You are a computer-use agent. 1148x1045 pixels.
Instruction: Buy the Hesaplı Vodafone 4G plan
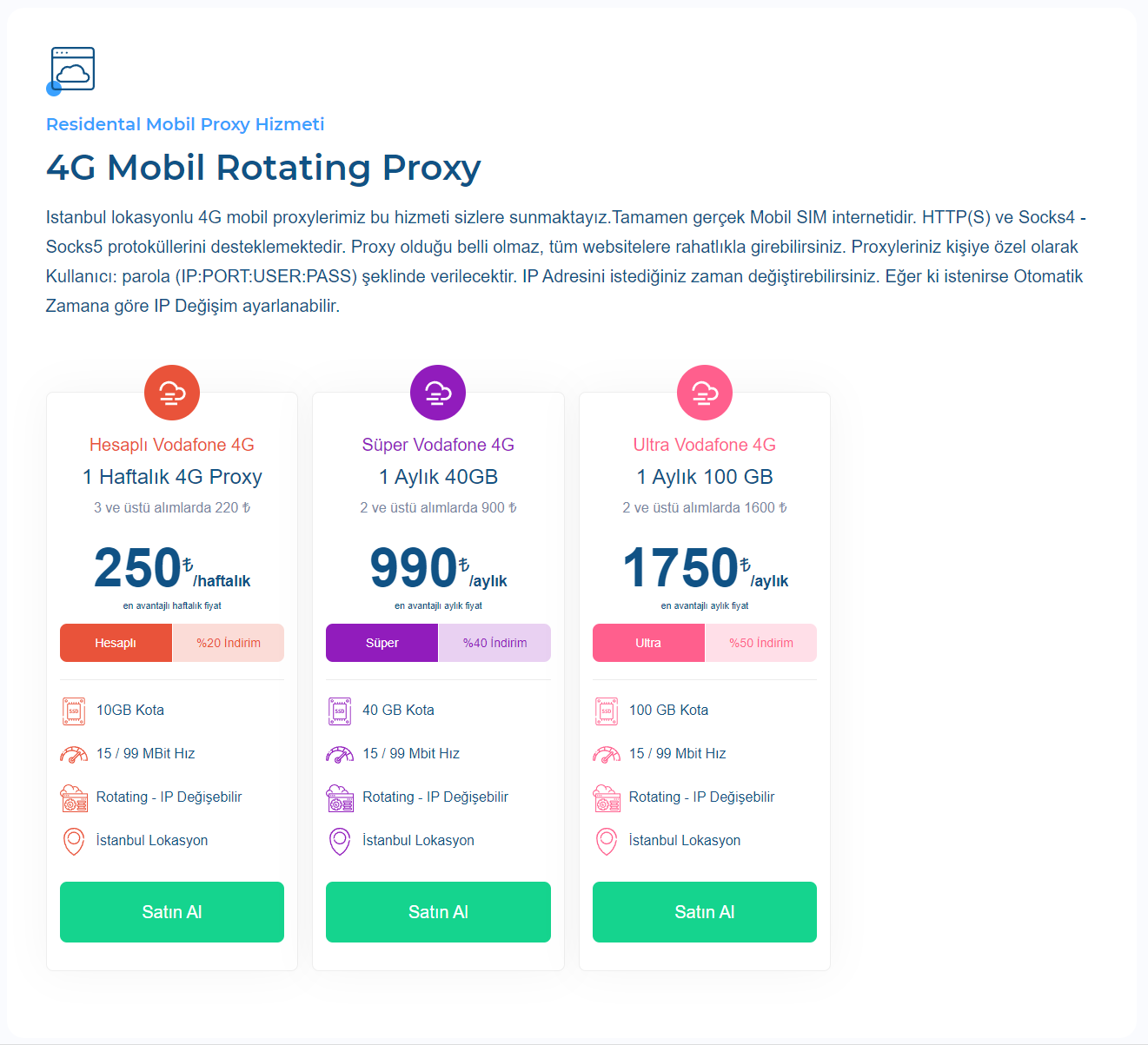coord(172,912)
